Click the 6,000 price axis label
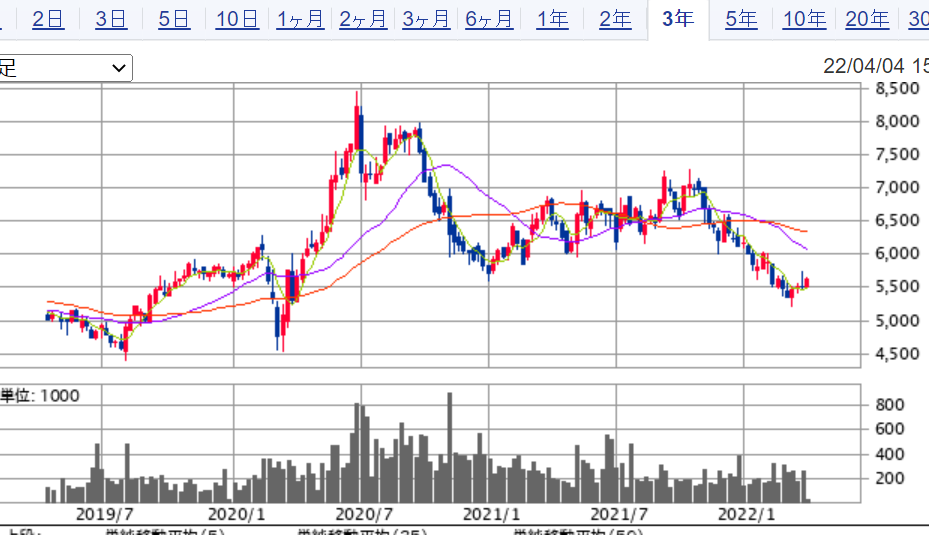 pyautogui.click(x=898, y=254)
